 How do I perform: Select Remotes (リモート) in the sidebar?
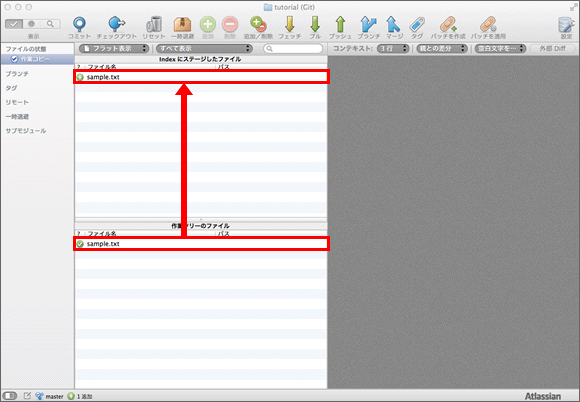(x=17, y=102)
